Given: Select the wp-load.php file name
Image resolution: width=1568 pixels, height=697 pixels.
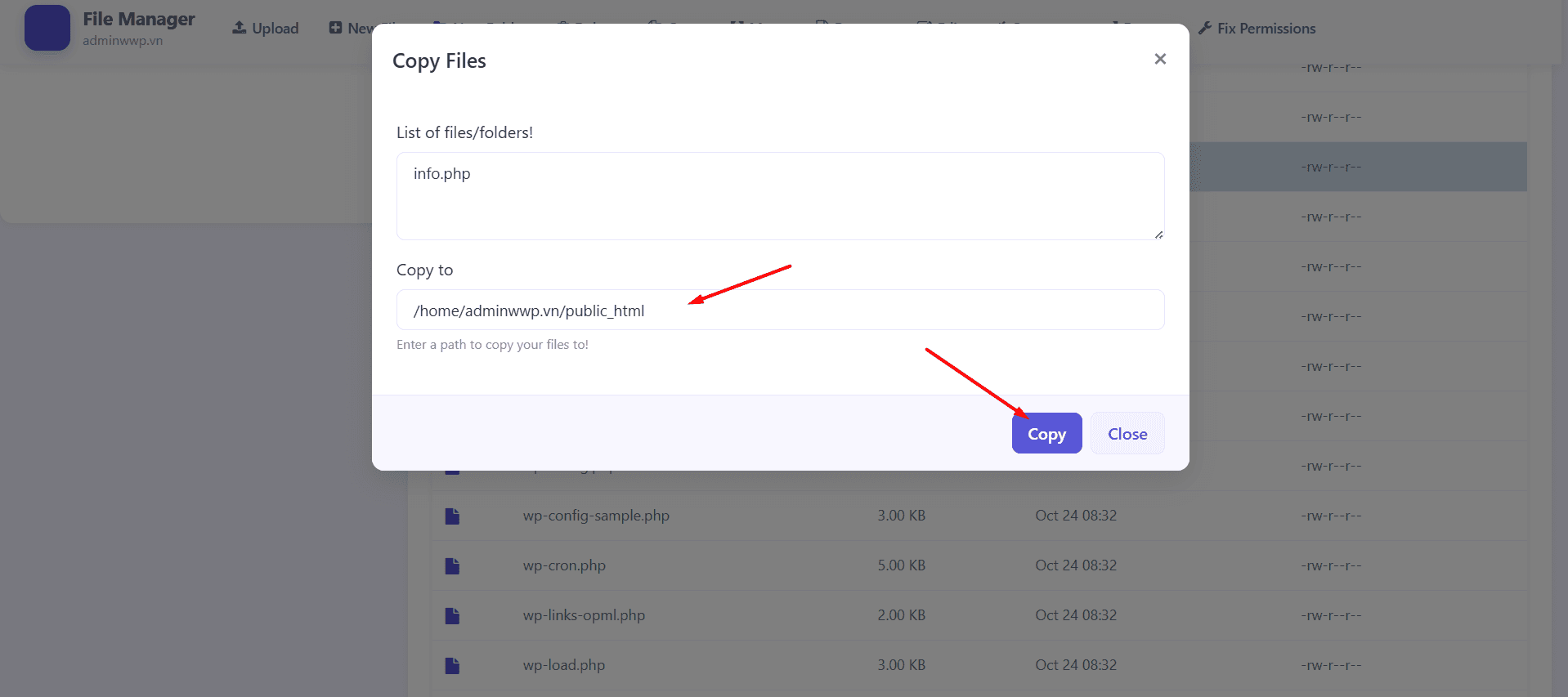Looking at the screenshot, I should pos(564,665).
